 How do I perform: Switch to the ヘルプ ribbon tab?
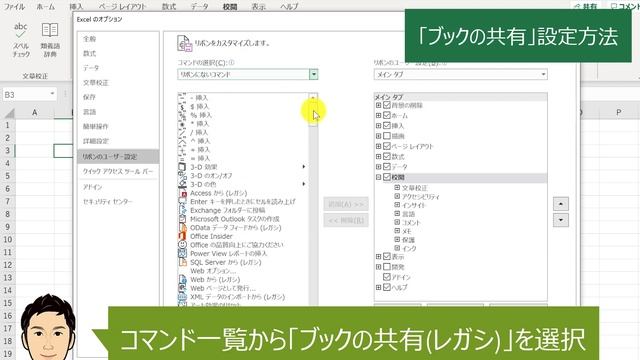point(289,7)
